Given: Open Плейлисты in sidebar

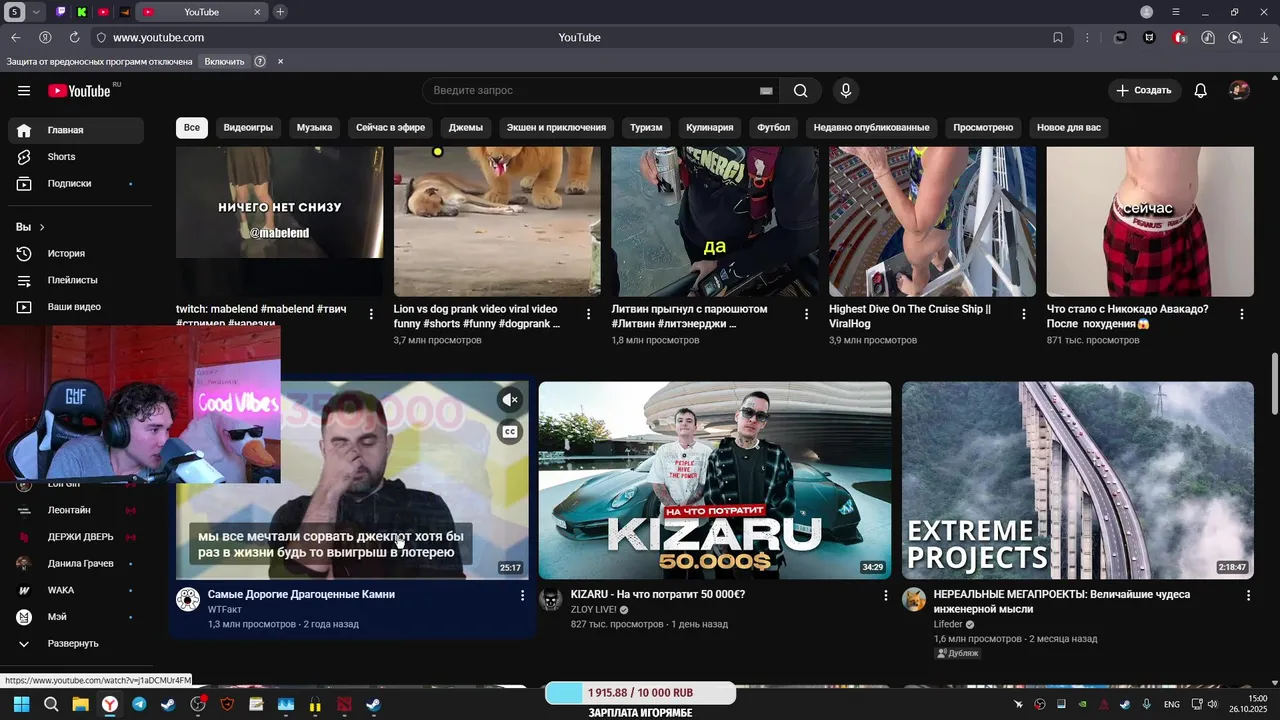Looking at the screenshot, I should coord(78,280).
